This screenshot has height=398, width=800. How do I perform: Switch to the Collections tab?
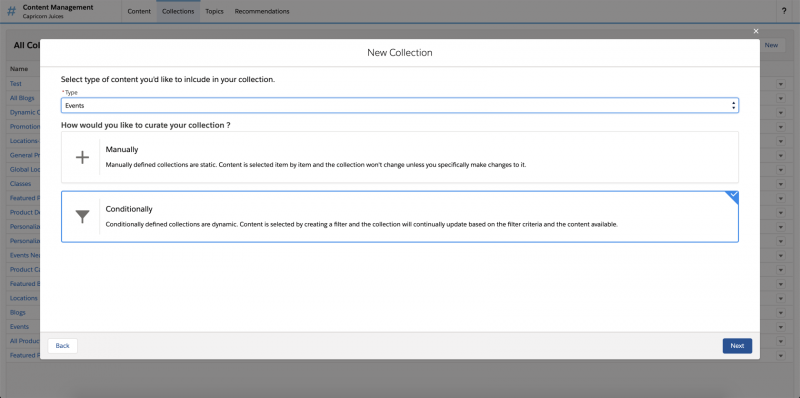[x=178, y=11]
